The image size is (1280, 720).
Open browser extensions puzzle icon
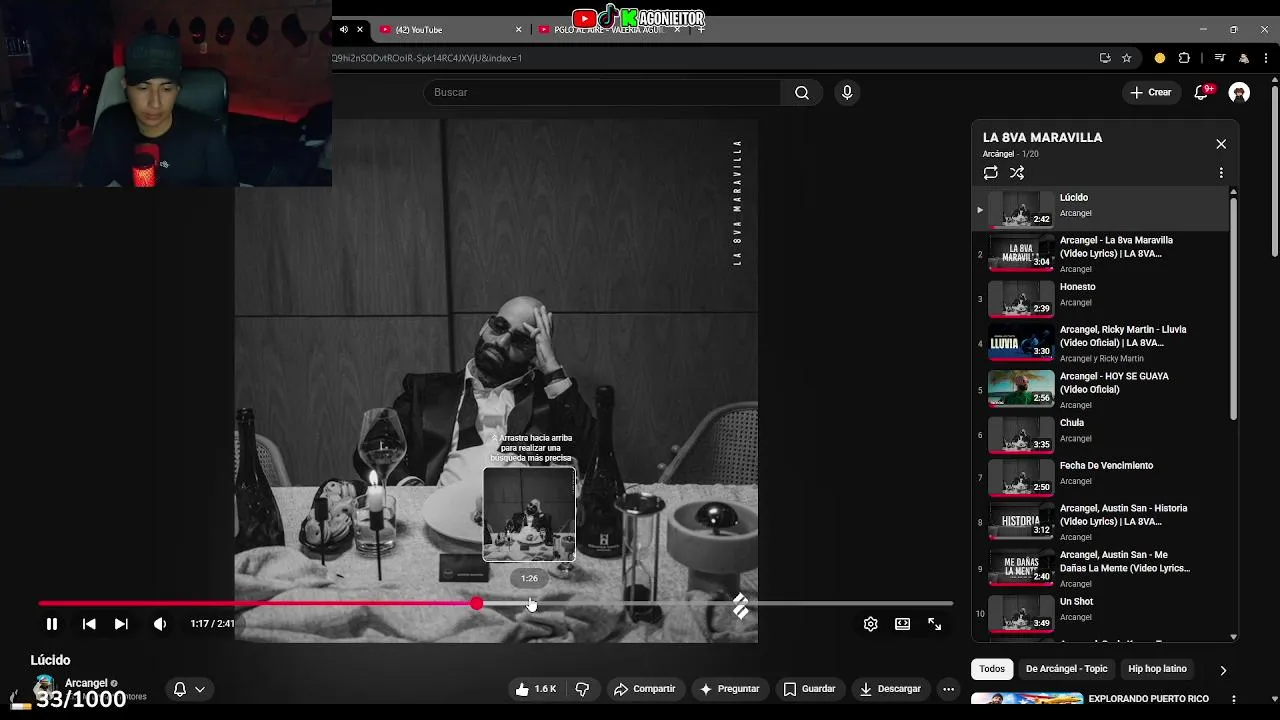[x=1184, y=58]
